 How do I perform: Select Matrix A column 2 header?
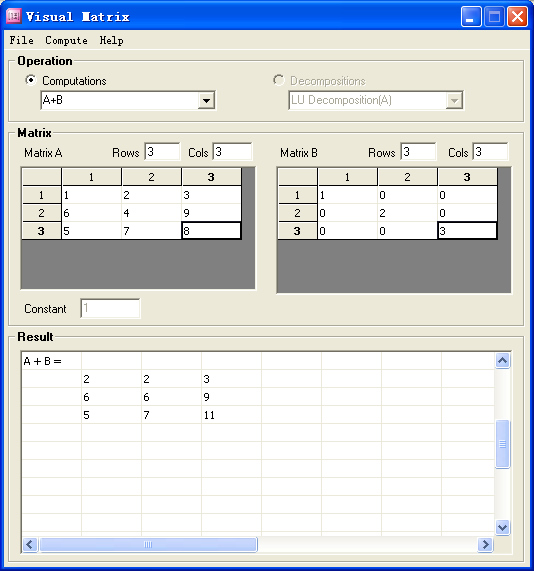pyautogui.click(x=152, y=177)
